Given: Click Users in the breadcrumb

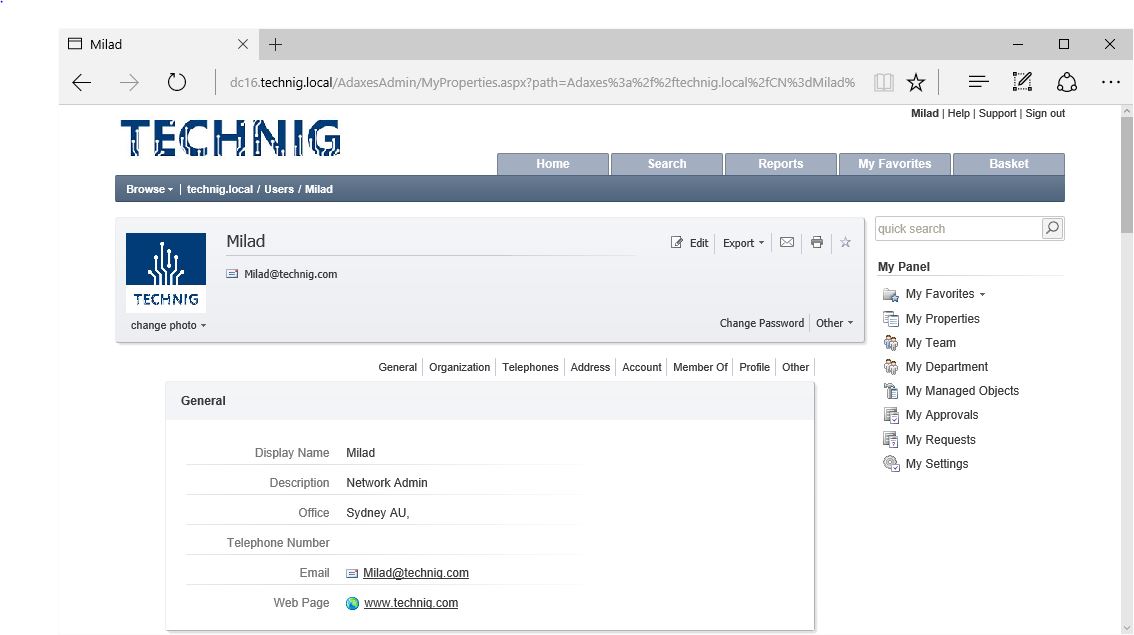Looking at the screenshot, I should point(278,189).
